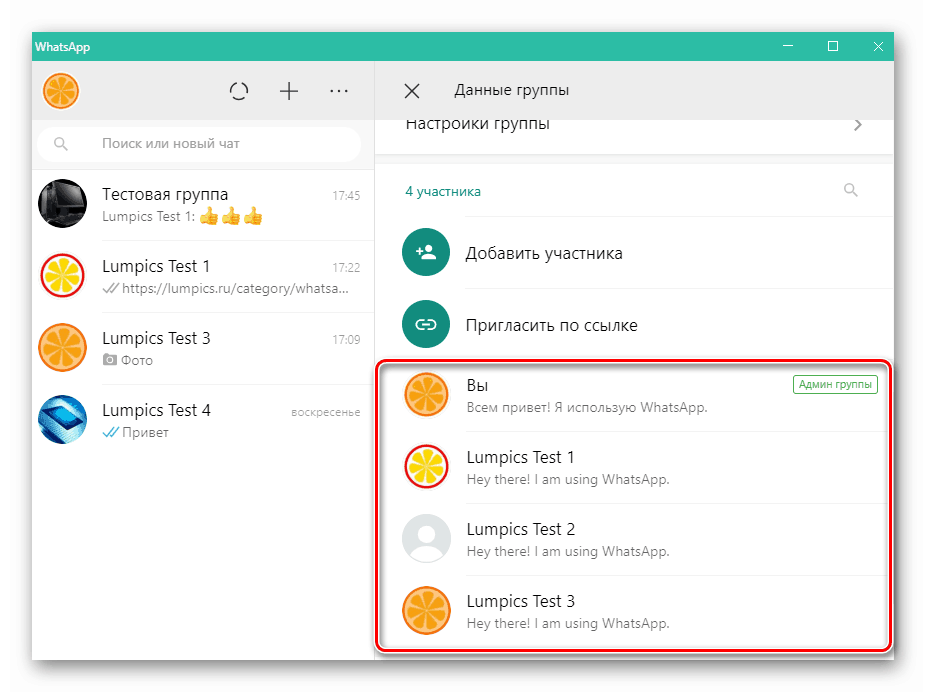
Task: Select participant Lumpics Test 1 in the group list
Action: pyautogui.click(x=634, y=467)
